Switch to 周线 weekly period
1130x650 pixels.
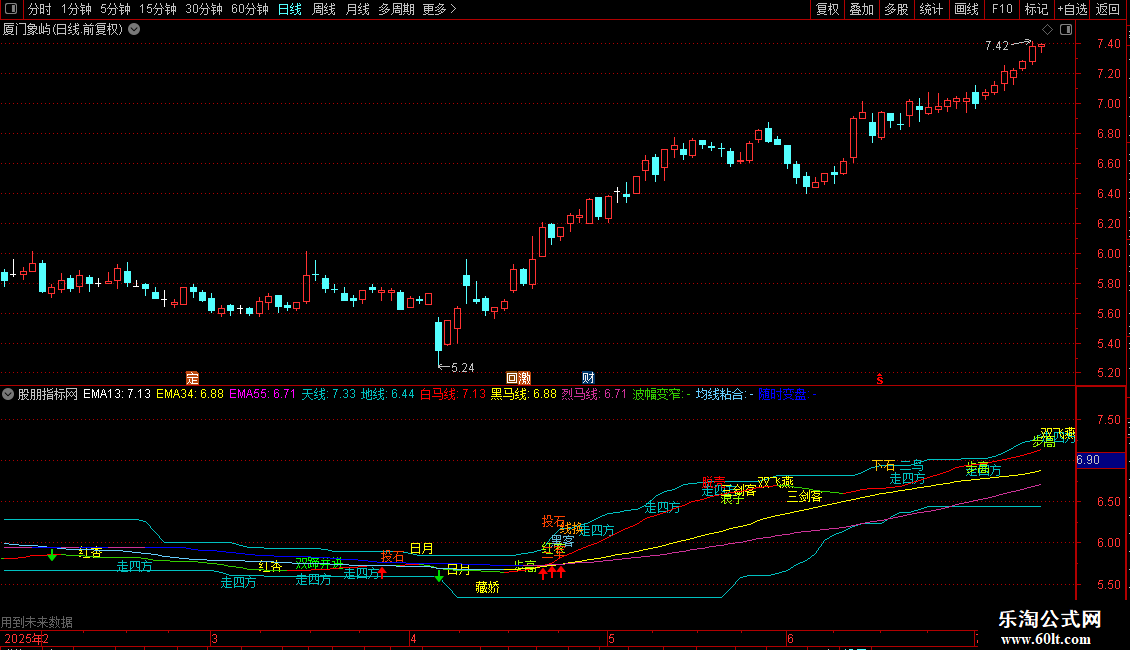coord(324,9)
